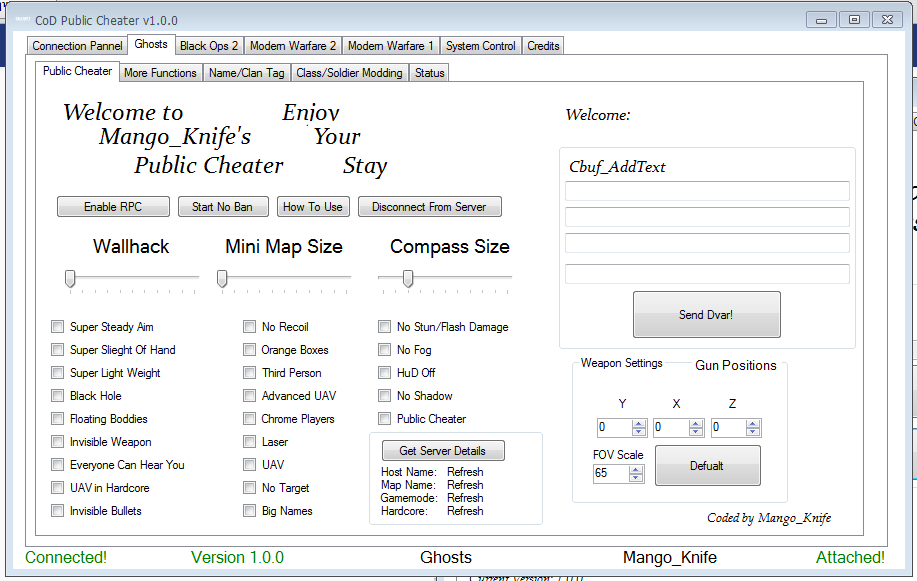
Task: Toggle the Public Cheater checkbox
Action: [x=384, y=419]
